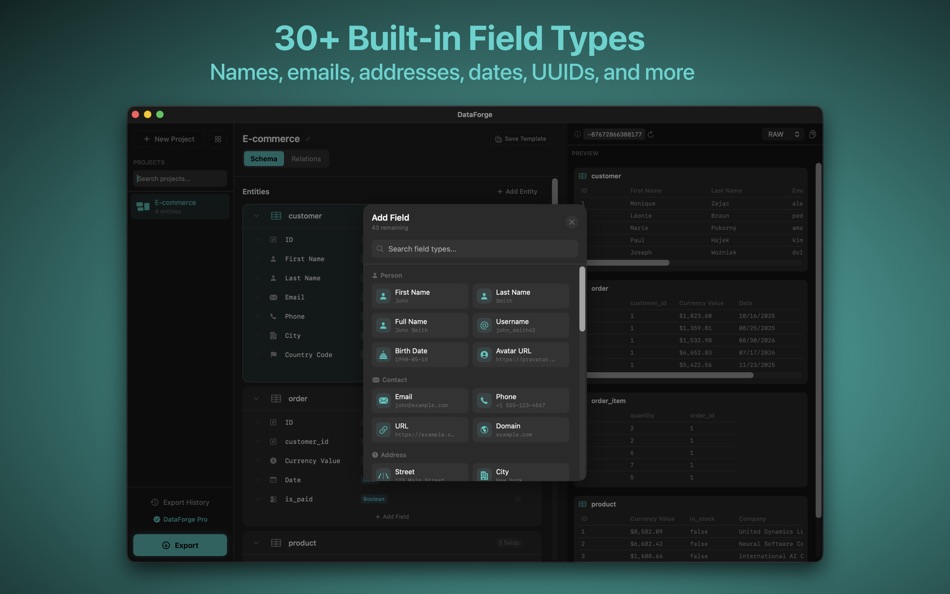Select the Email field type in Contact section
Viewport: 950px width, 594px height.
click(419, 398)
